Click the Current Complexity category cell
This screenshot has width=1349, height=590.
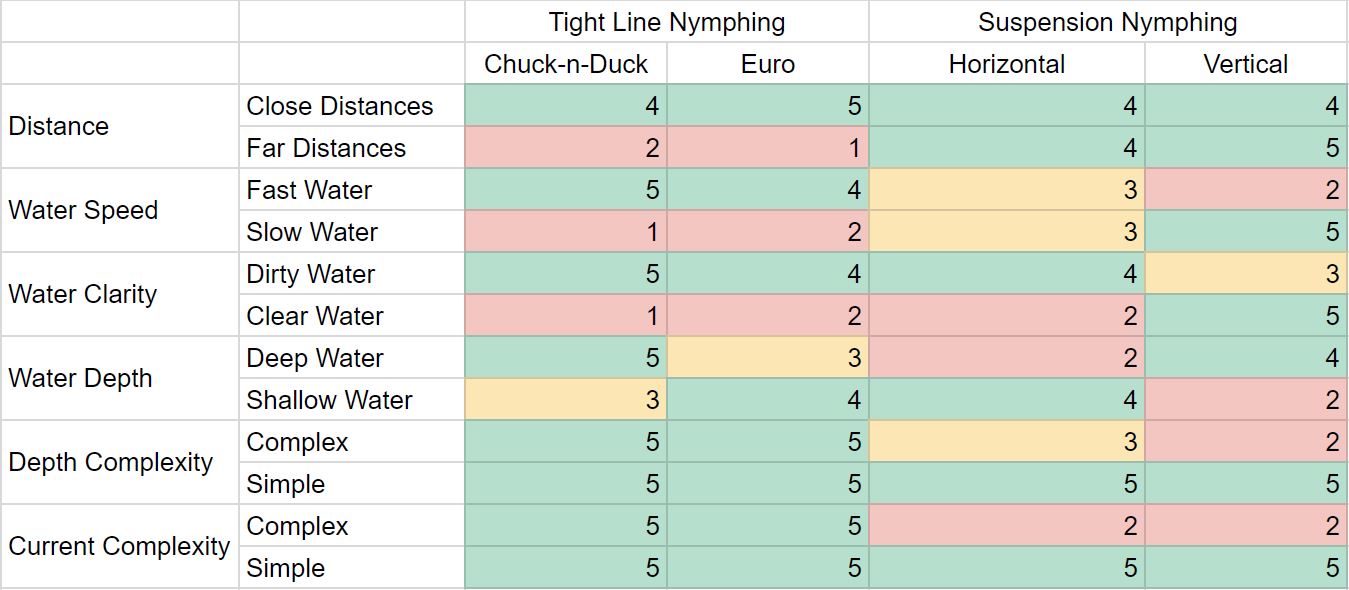120,547
